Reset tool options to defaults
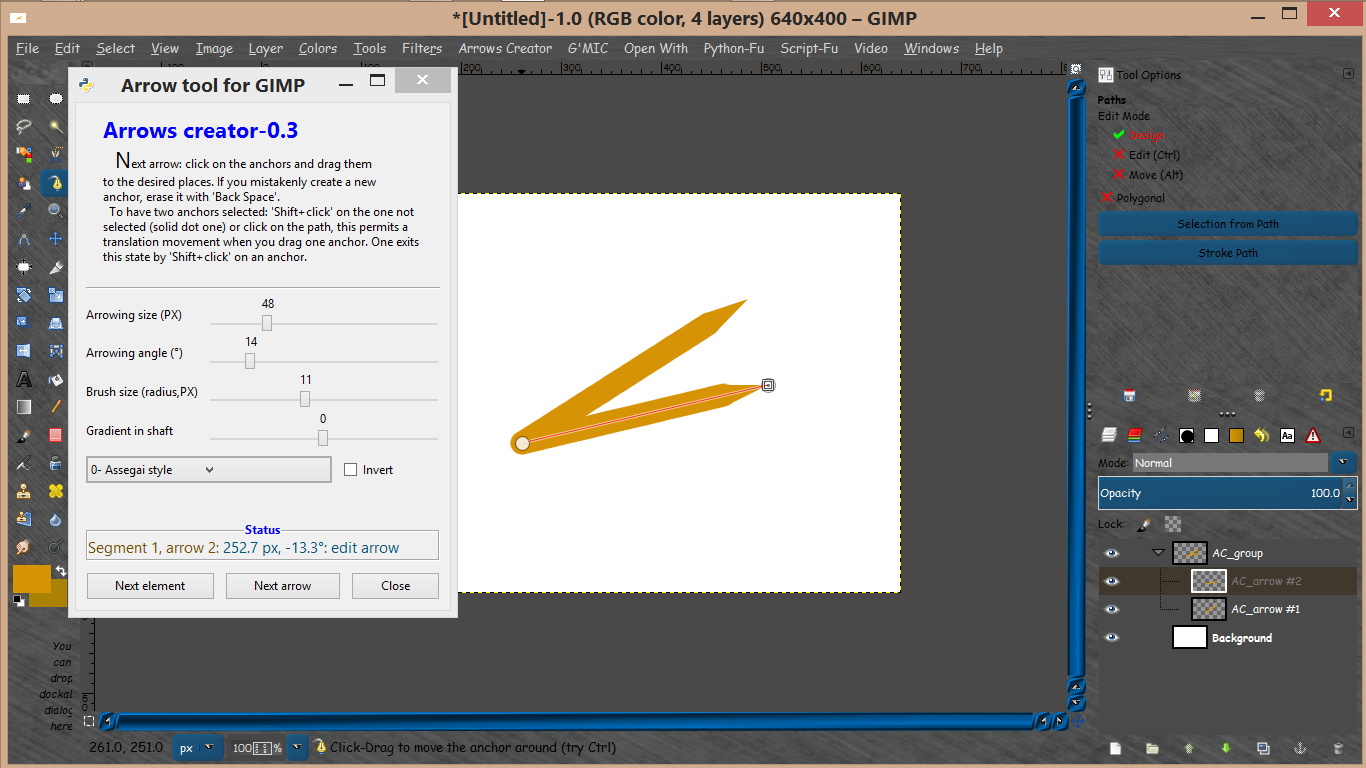 coord(1326,395)
